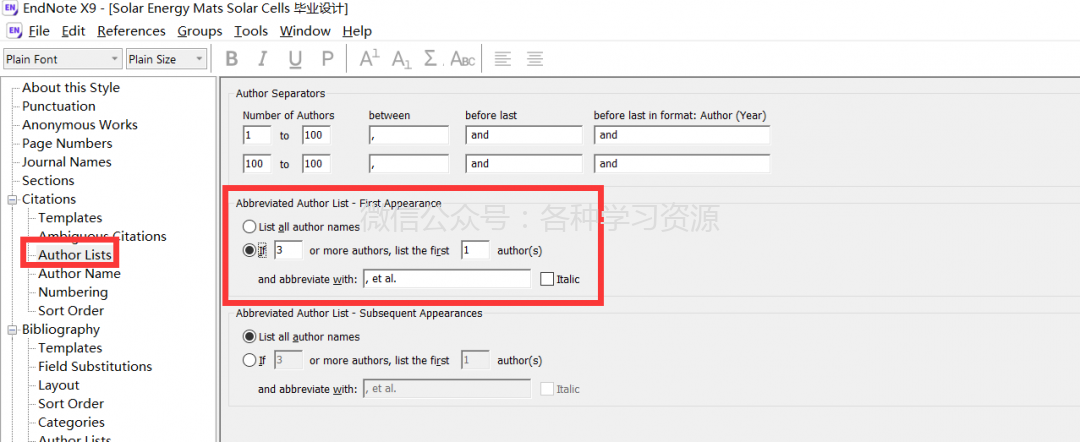The image size is (1080, 442).
Task: Align text left
Action: [x=503, y=59]
